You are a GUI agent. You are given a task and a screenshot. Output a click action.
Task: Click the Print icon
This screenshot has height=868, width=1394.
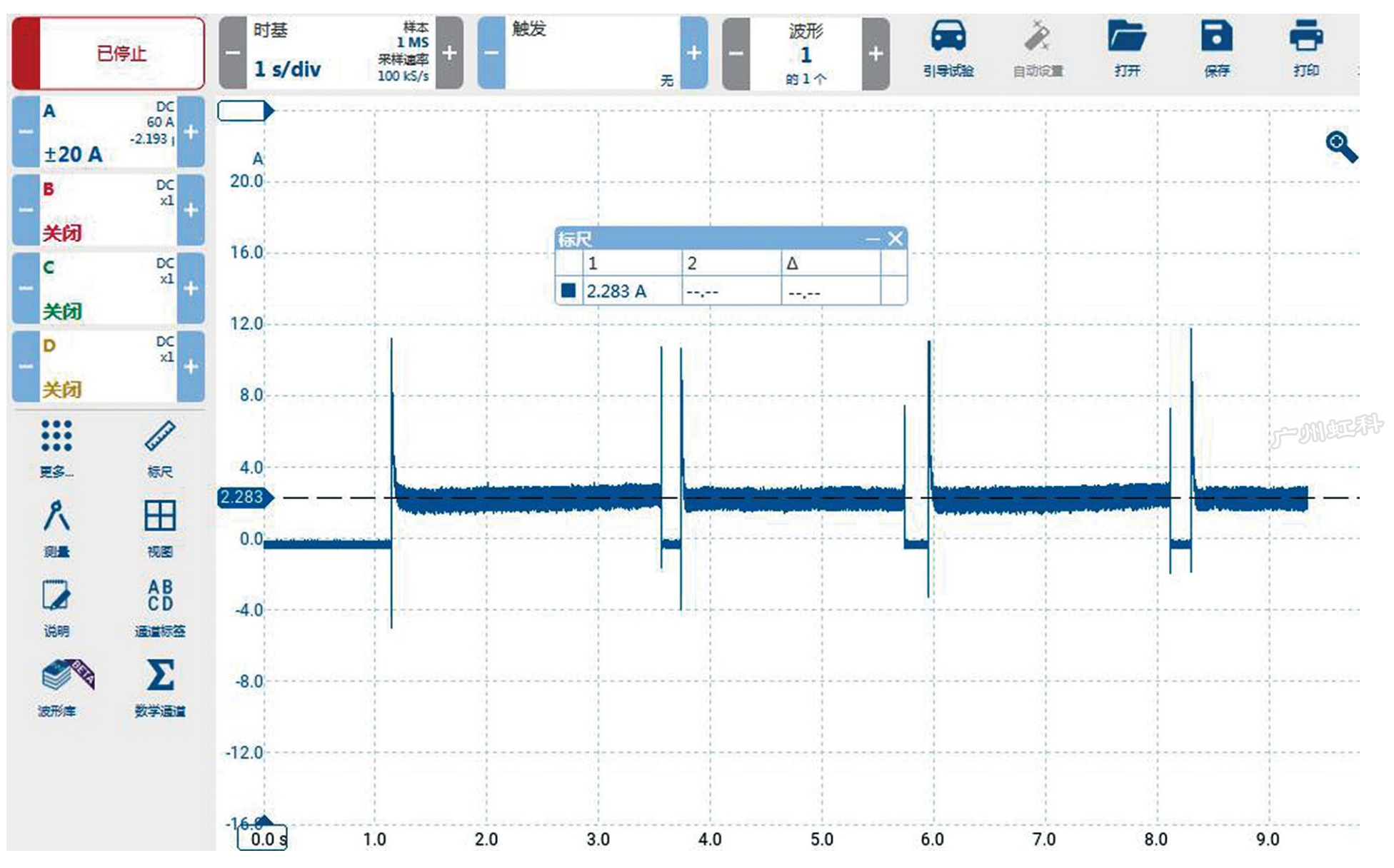tap(1305, 37)
